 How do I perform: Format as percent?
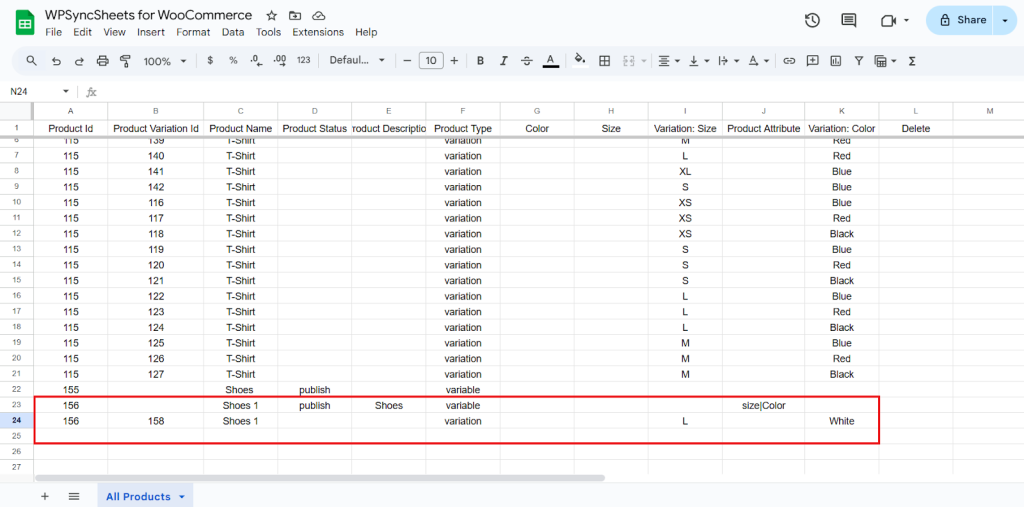(233, 60)
